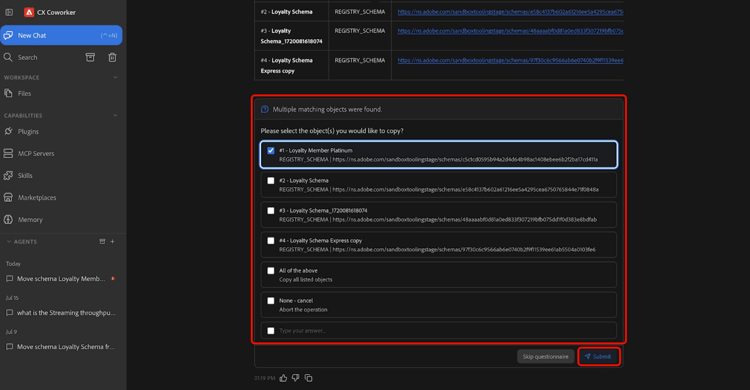The height and width of the screenshot is (390, 750).
Task: Collapse the Workspace section chevron
Action: (115, 78)
